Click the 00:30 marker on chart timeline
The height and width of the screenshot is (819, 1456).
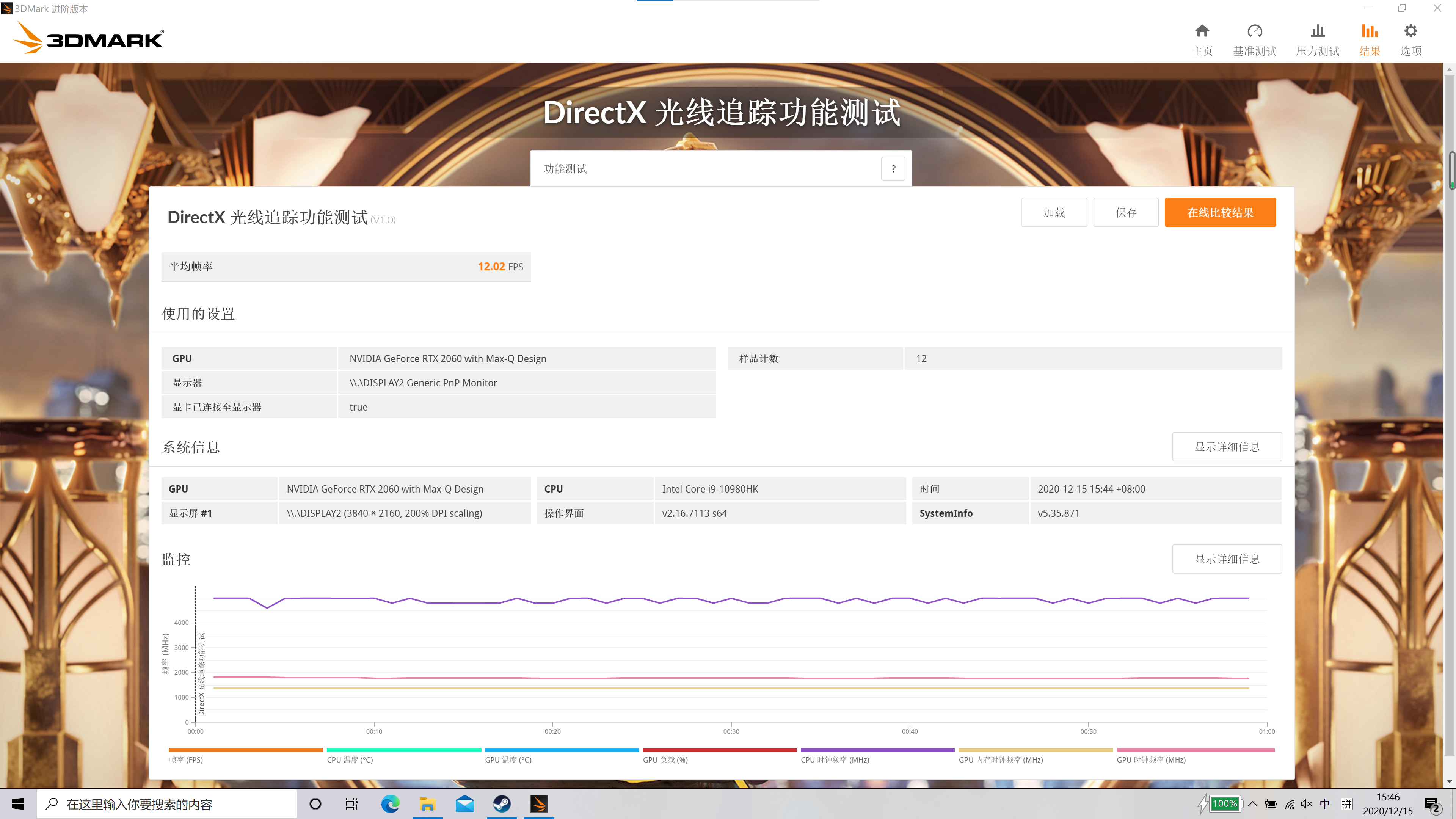[731, 731]
